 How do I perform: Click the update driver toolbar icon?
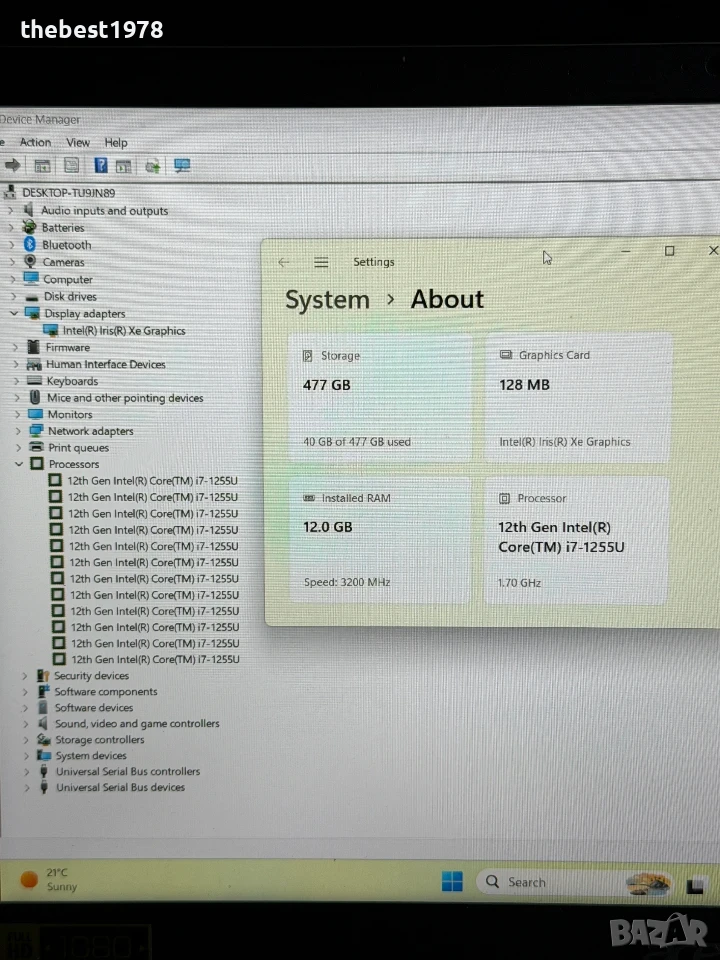(x=152, y=166)
